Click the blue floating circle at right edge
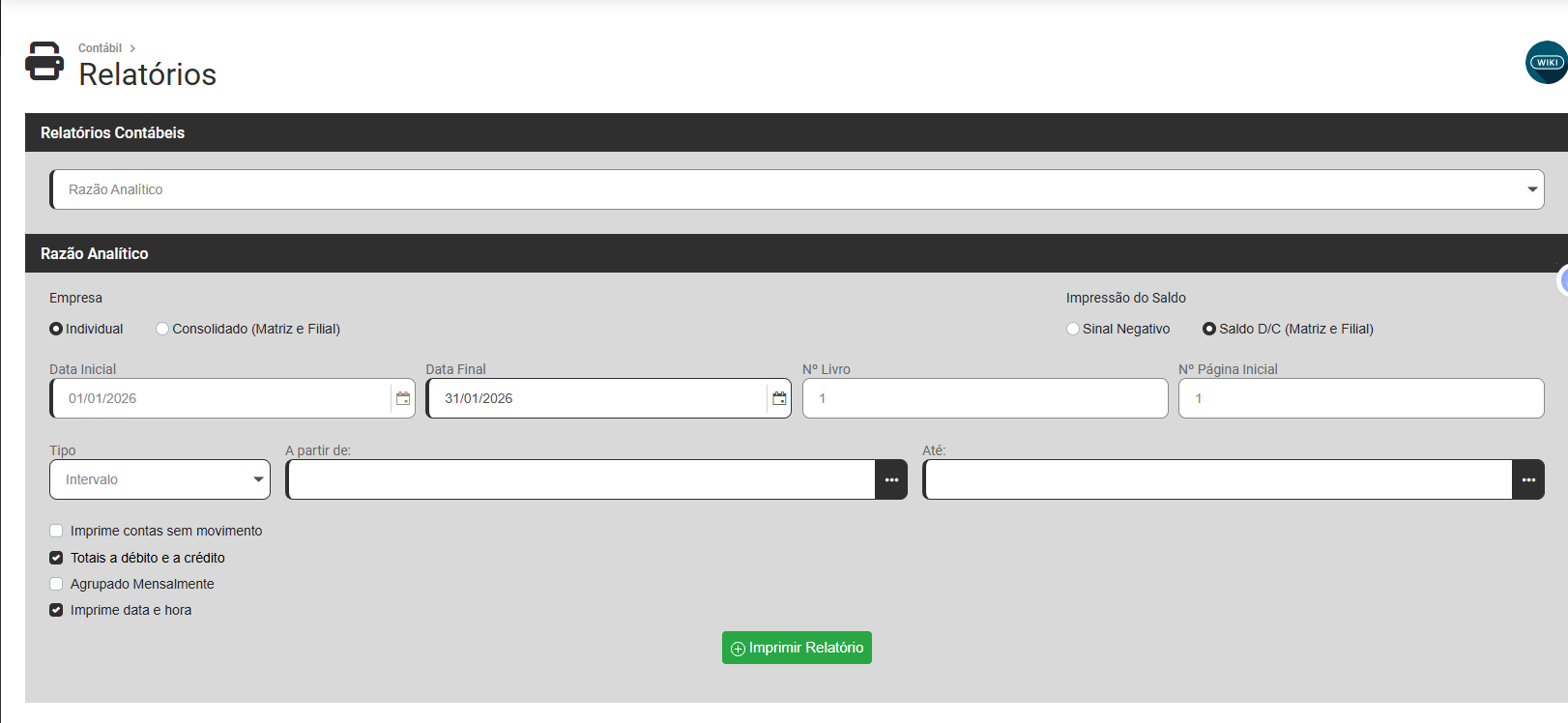This screenshot has width=1568, height=723. (1563, 281)
